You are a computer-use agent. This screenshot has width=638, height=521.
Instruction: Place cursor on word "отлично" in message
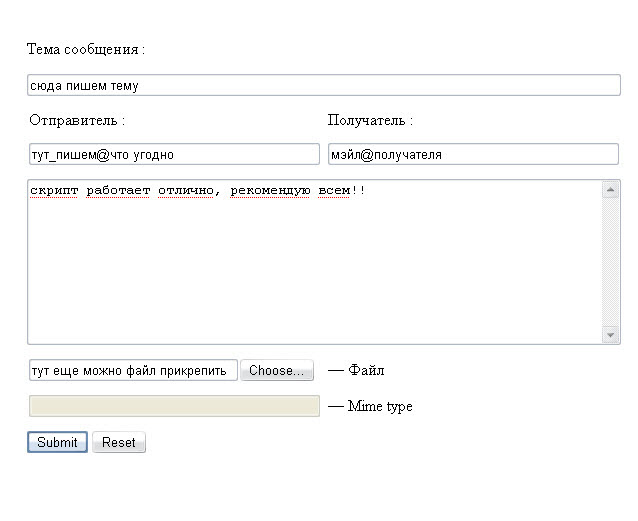point(185,190)
